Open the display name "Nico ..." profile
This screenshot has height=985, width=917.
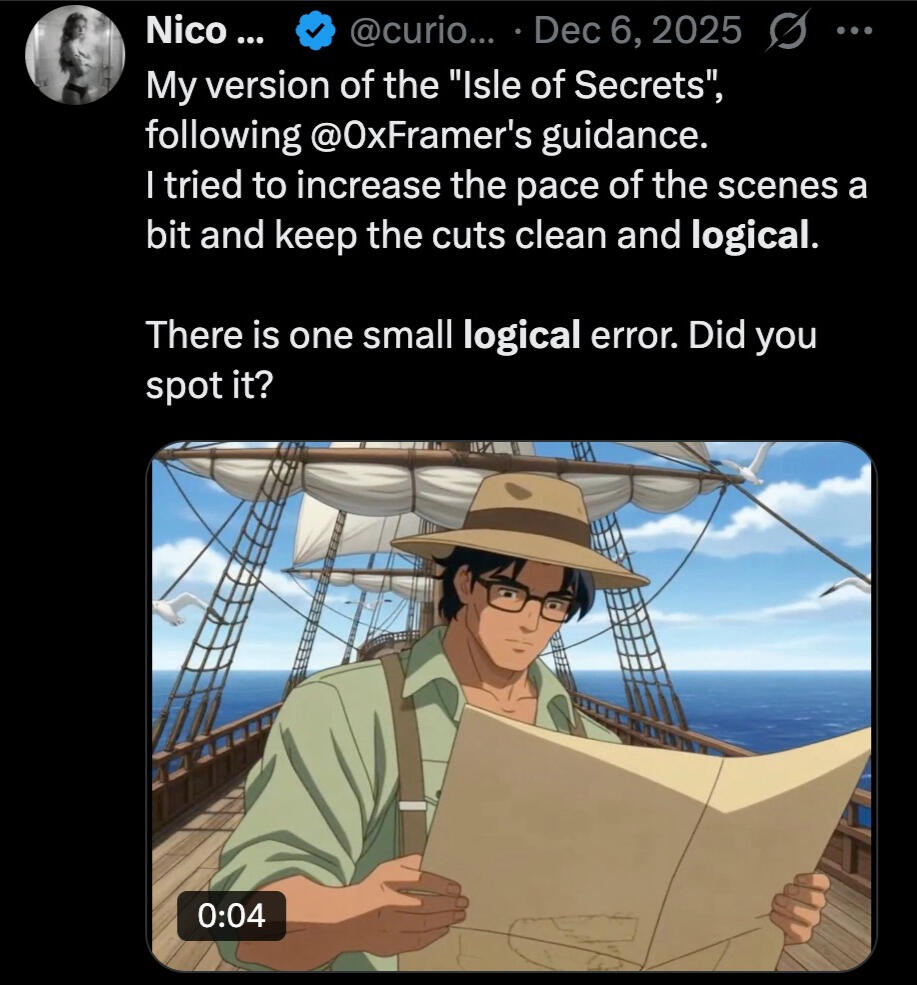click(x=205, y=31)
